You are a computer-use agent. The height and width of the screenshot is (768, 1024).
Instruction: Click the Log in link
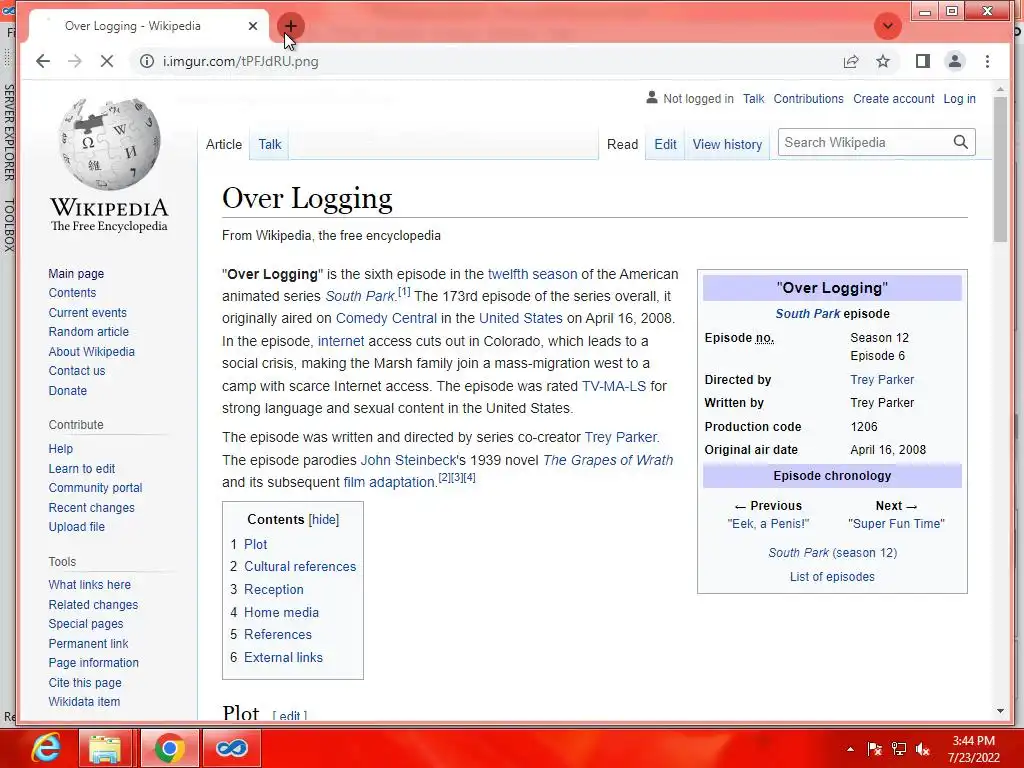pyautogui.click(x=959, y=99)
